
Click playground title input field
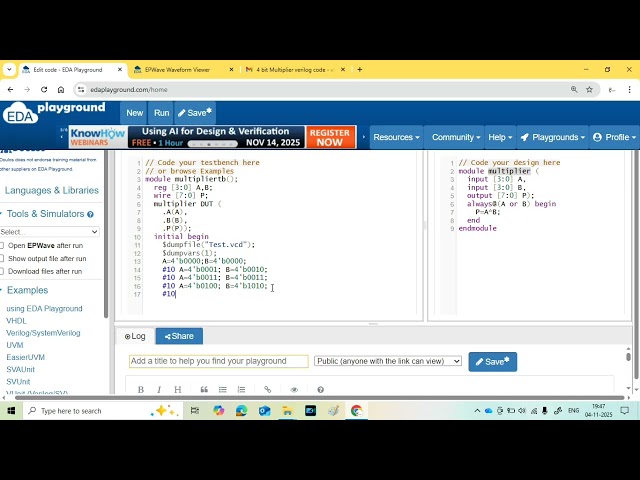point(219,361)
